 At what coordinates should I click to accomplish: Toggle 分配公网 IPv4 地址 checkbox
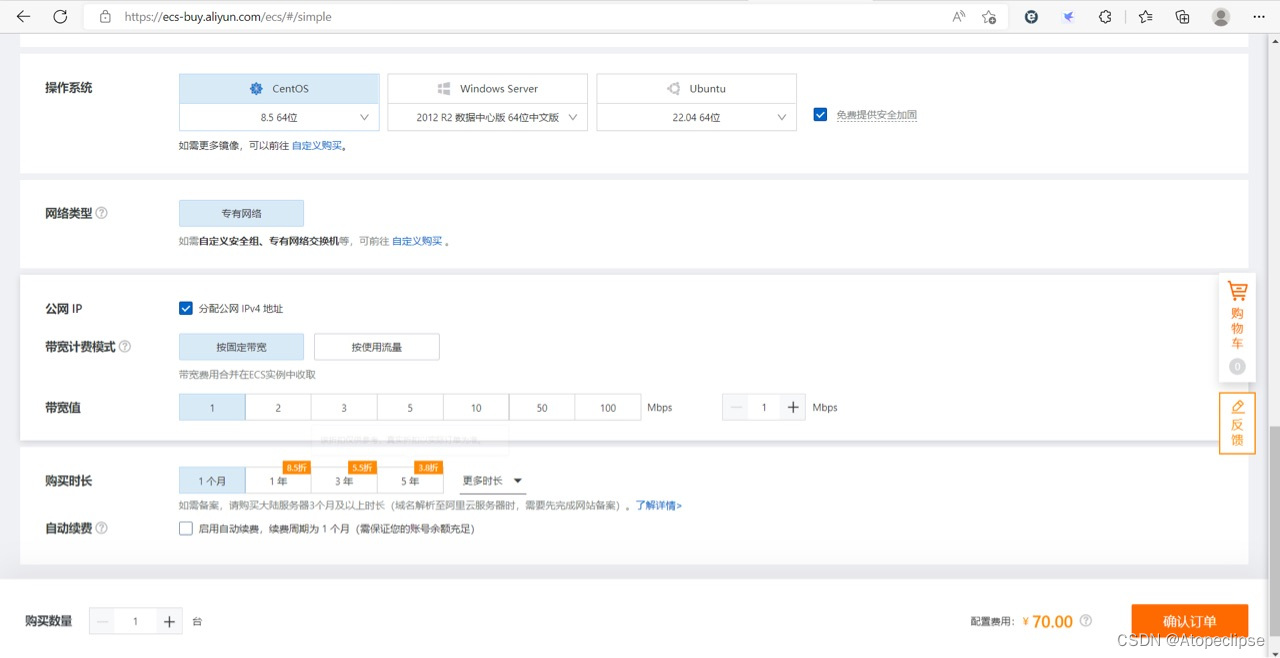pos(185,308)
